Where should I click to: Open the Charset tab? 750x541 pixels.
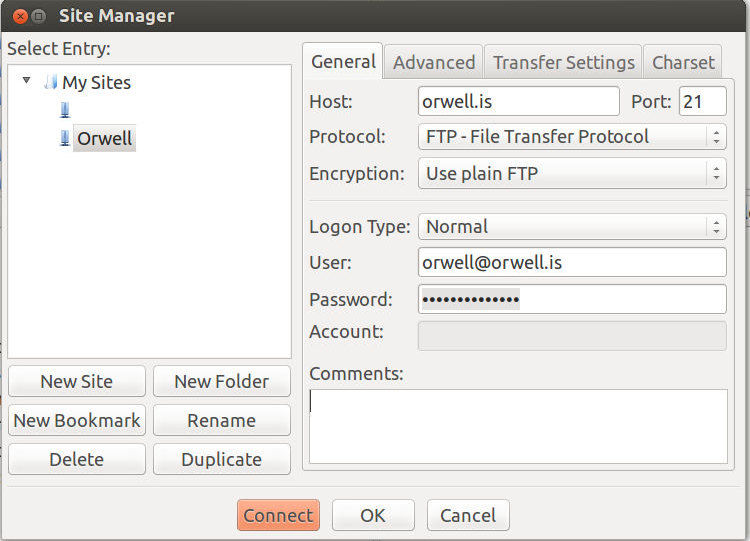(683, 62)
